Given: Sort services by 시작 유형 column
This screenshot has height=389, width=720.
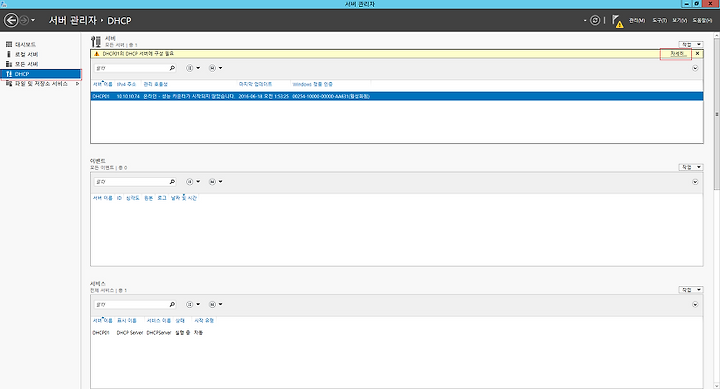Looking at the screenshot, I should click(204, 321).
